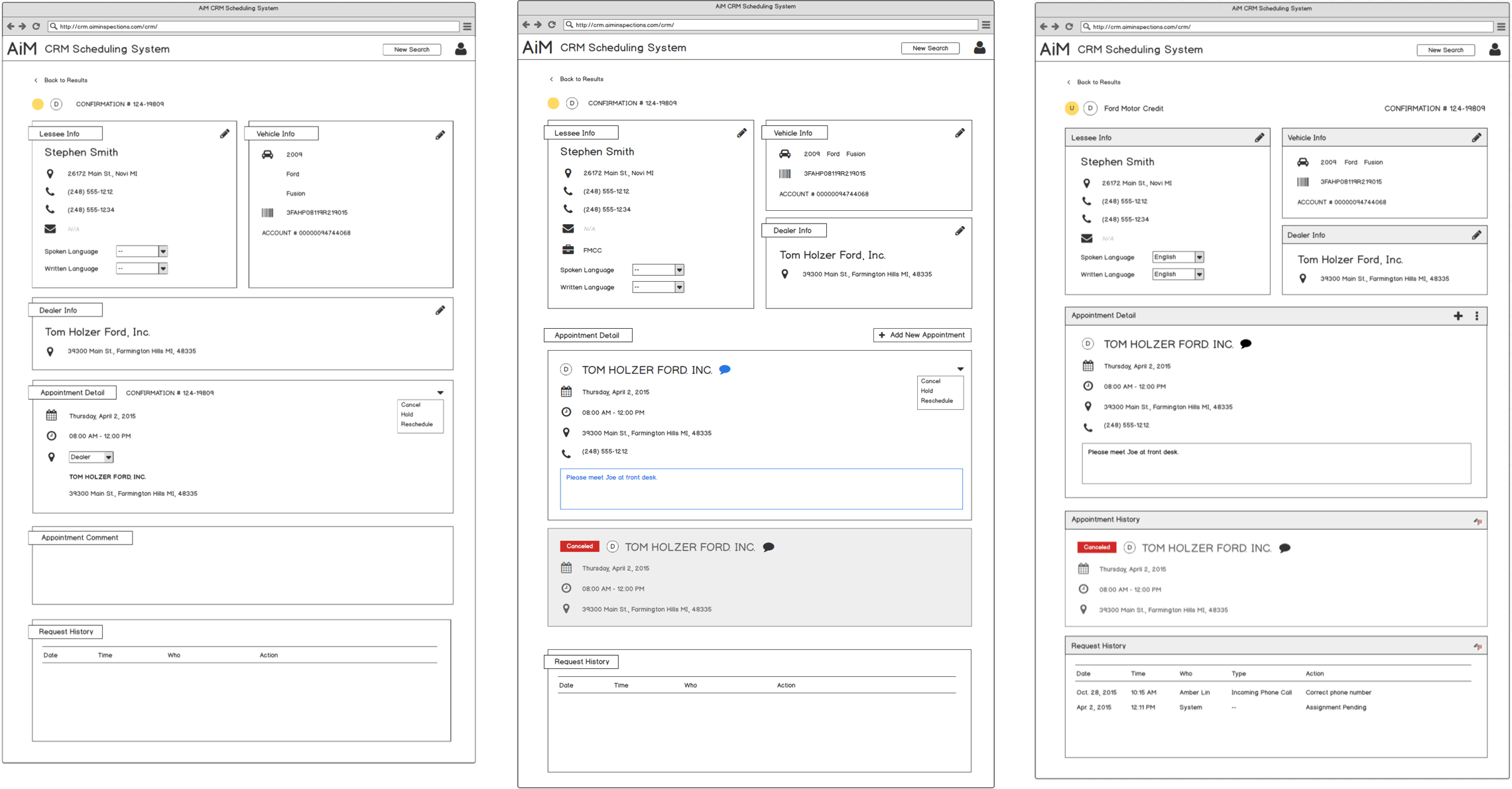Open the three-dot menu in right Appointment Detail header
The height and width of the screenshot is (789, 1512).
[1476, 316]
